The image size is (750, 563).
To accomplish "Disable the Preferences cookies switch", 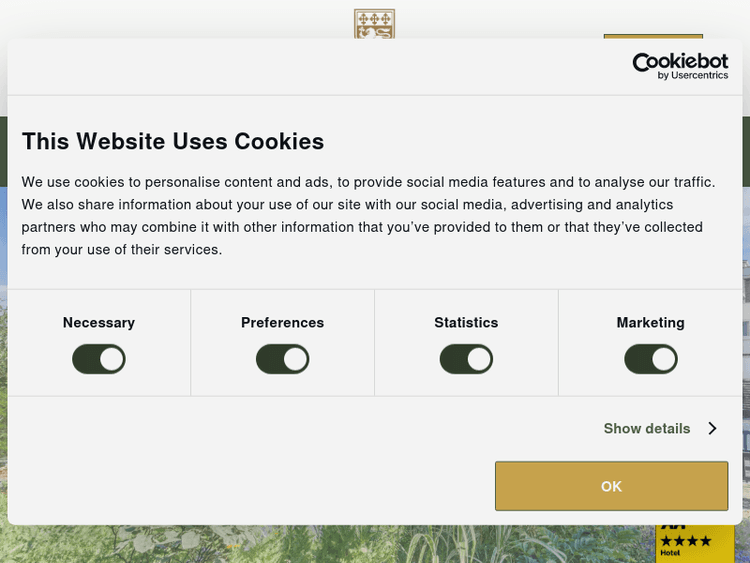I will point(283,359).
